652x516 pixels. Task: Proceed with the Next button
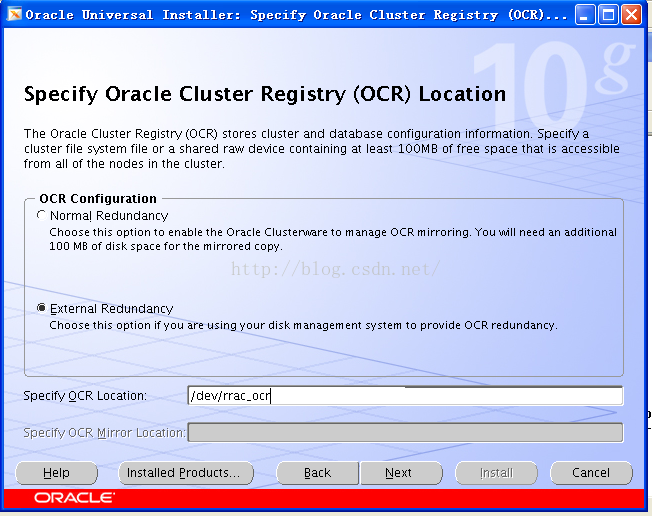click(x=401, y=473)
